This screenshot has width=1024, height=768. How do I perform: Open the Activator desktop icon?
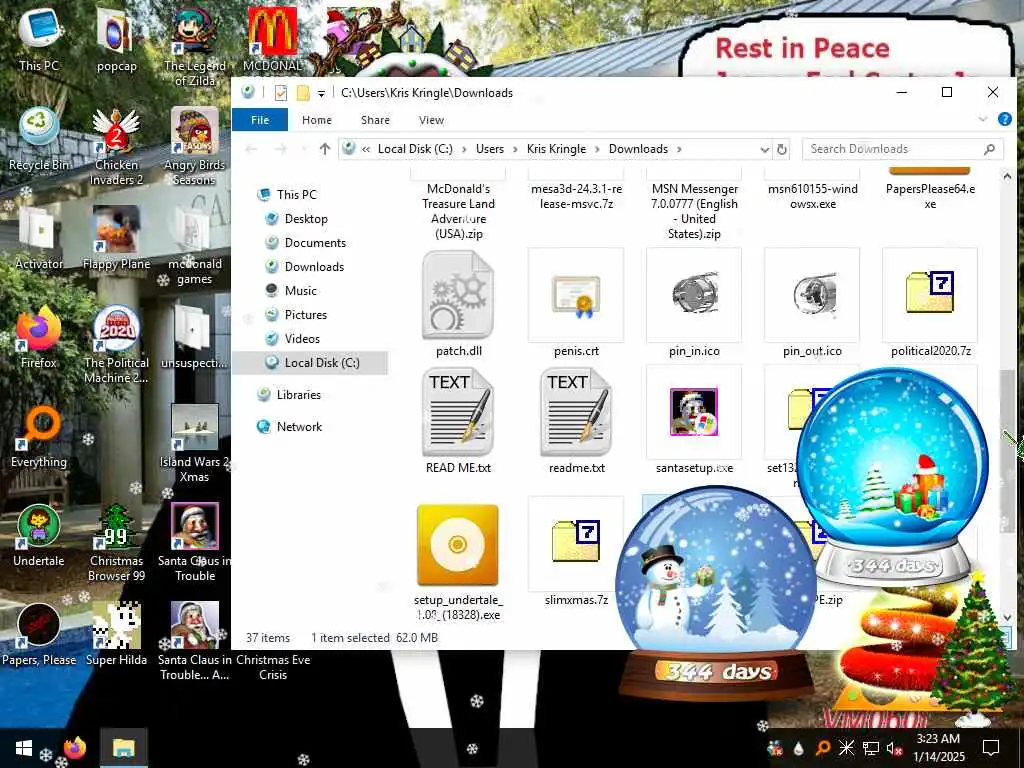pos(39,238)
